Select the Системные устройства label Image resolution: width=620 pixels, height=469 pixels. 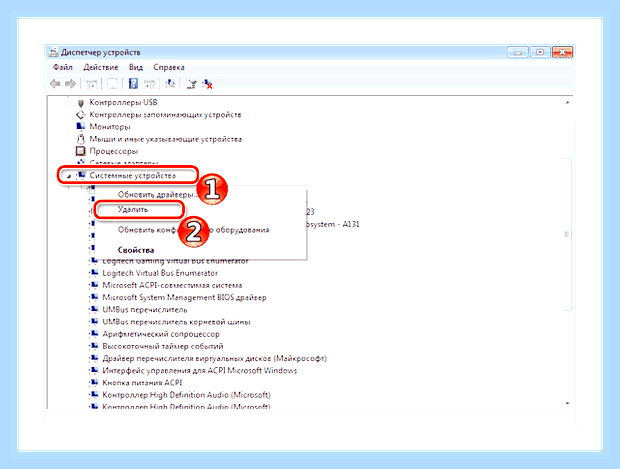click(132, 175)
